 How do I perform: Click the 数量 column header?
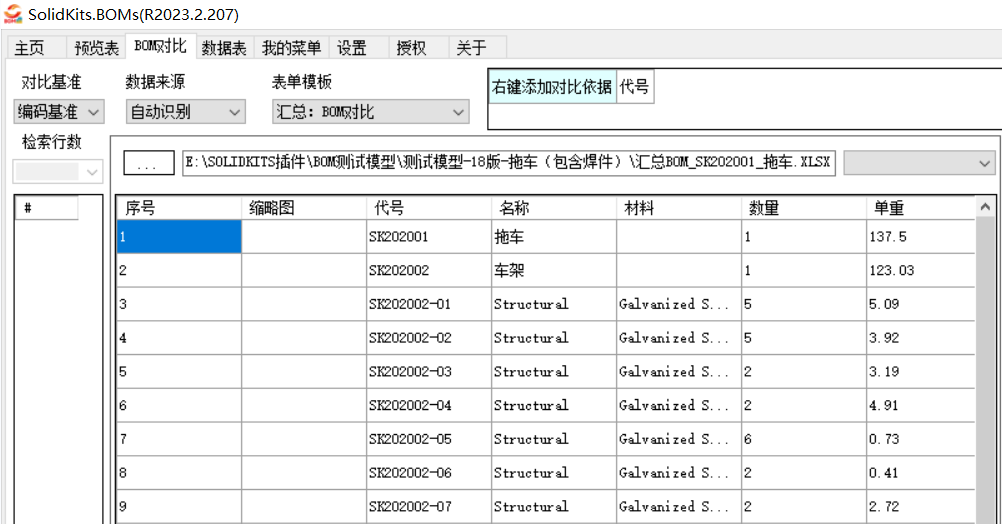click(804, 208)
